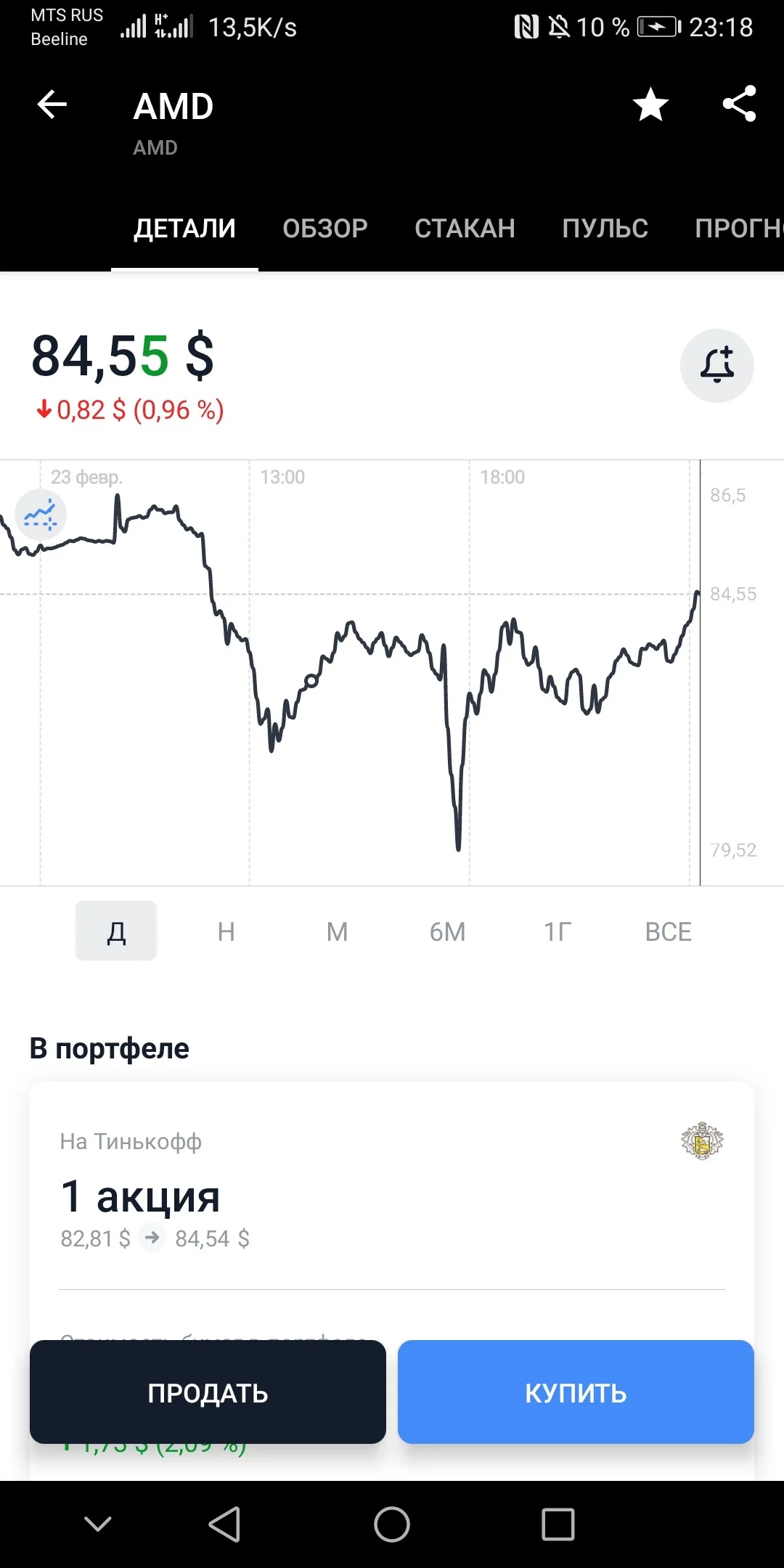The image size is (784, 1568).
Task: Tap the Android back triangle button
Action: (x=224, y=1524)
